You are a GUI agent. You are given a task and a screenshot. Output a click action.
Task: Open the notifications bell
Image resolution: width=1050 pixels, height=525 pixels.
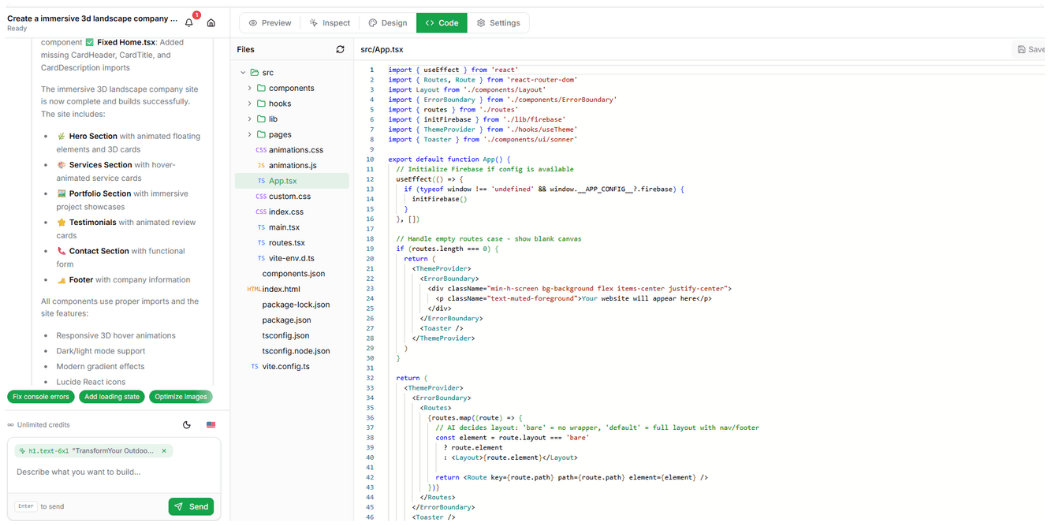point(190,22)
